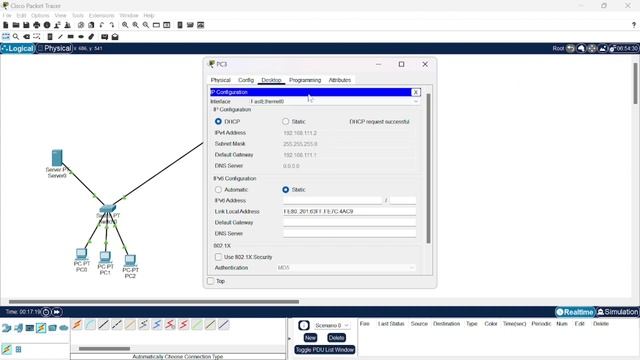Switch to Attributes tab in PC3 window
The image size is (640, 360).
click(340, 80)
